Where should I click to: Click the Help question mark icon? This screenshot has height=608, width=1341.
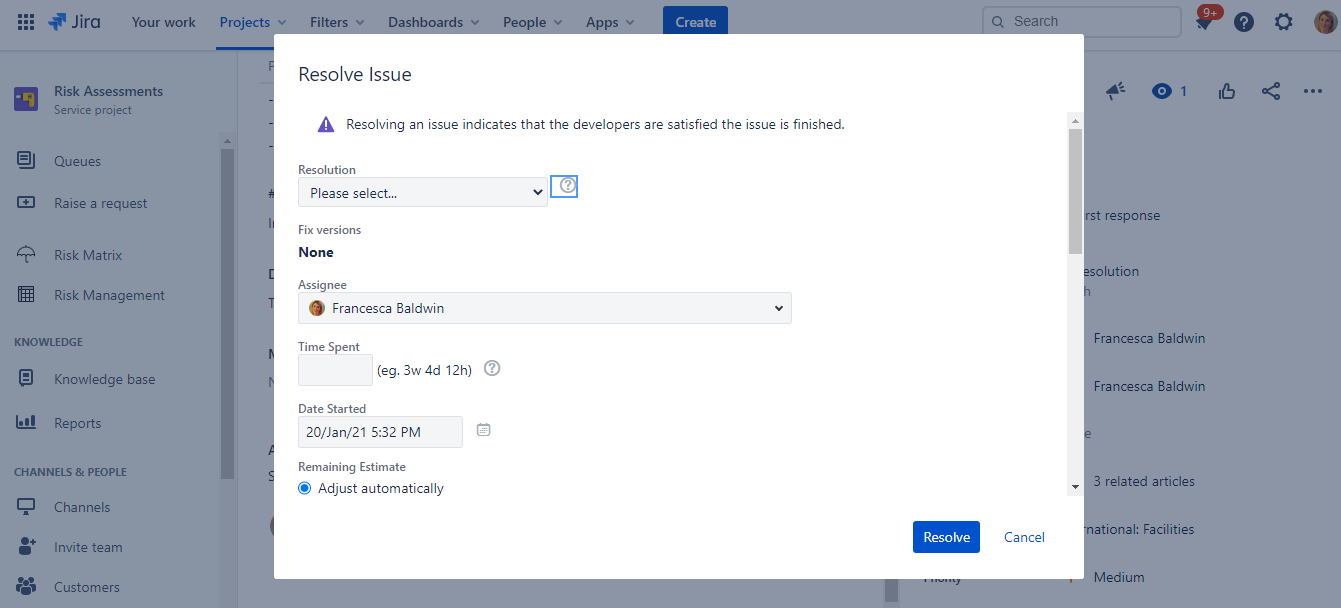pyautogui.click(x=1244, y=22)
